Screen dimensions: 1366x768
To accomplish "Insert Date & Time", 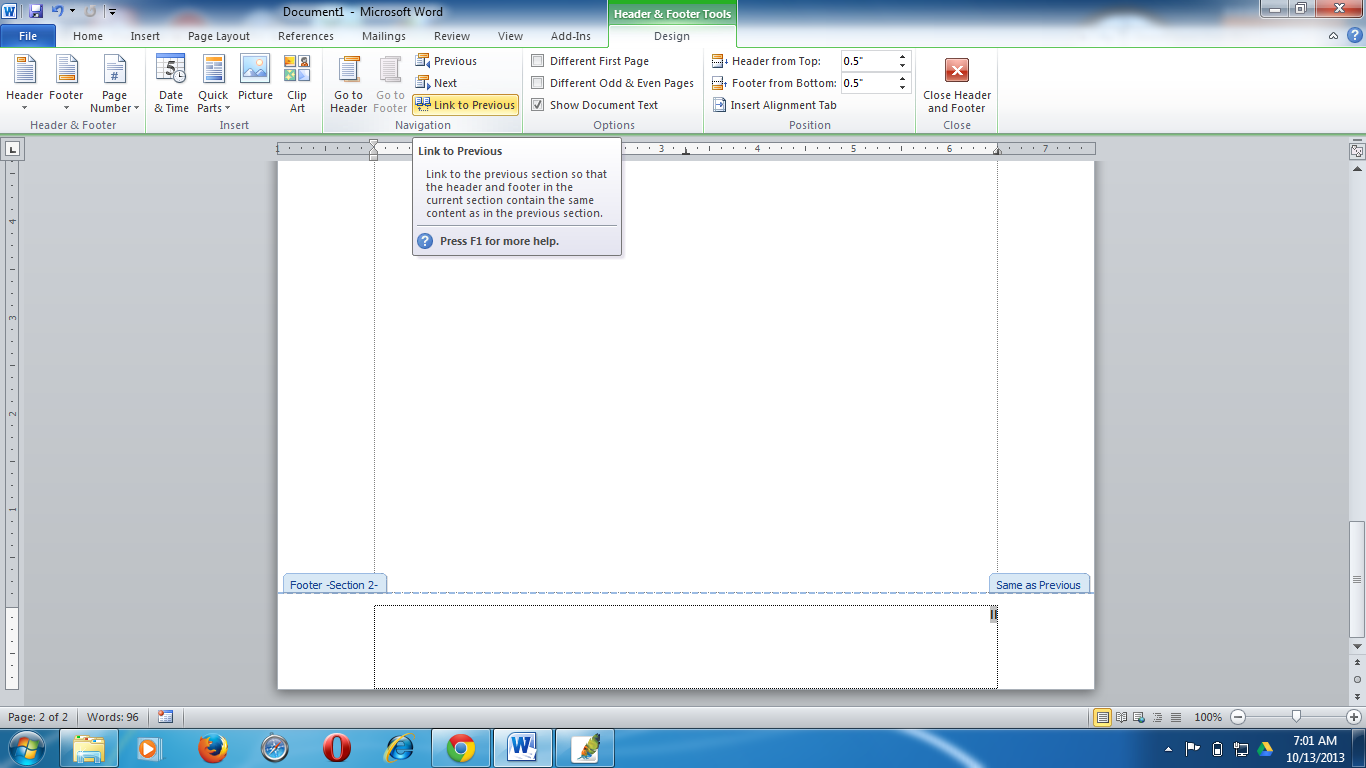I will 171,84.
